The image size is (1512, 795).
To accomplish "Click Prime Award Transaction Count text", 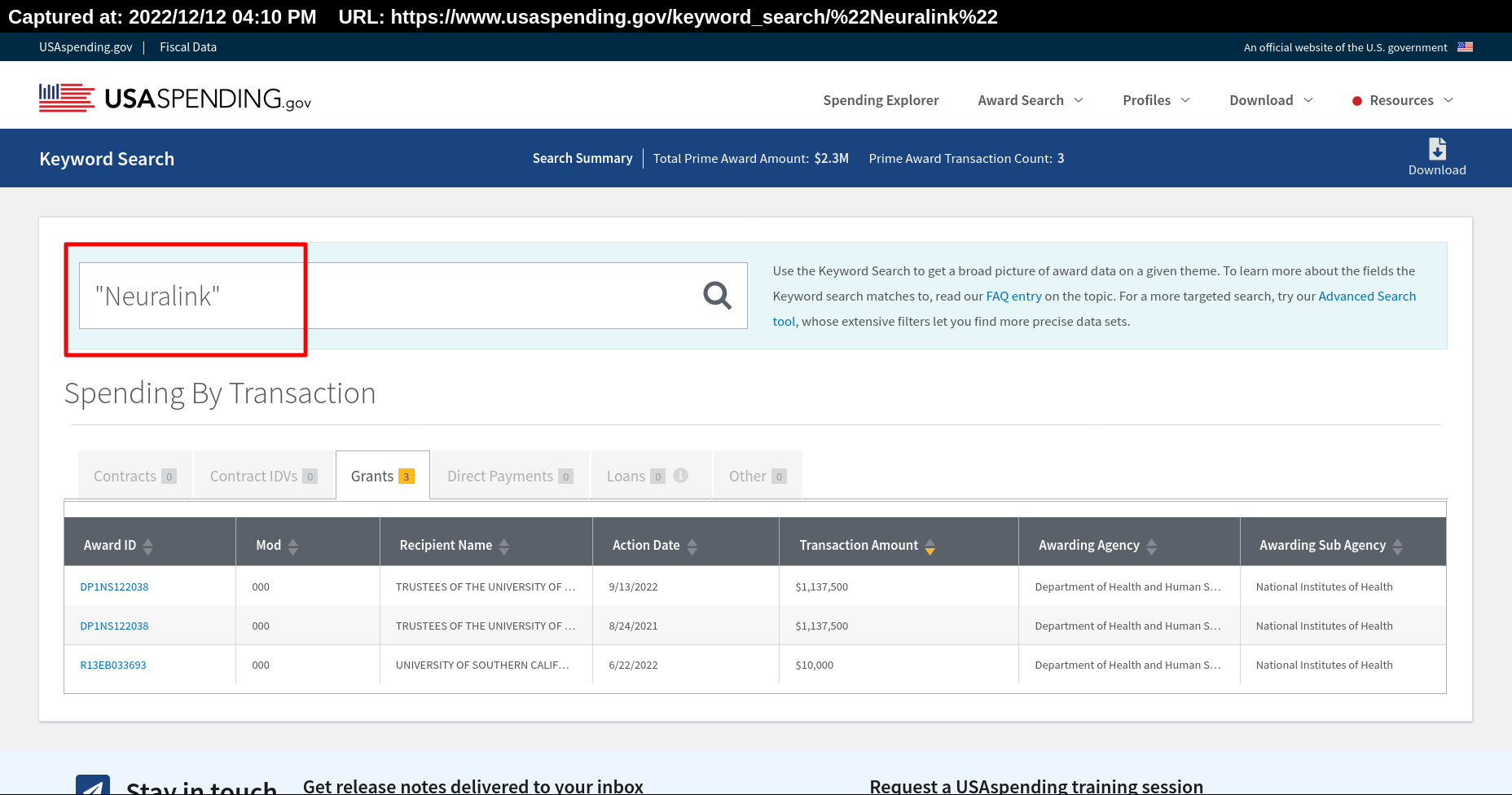I will [966, 158].
